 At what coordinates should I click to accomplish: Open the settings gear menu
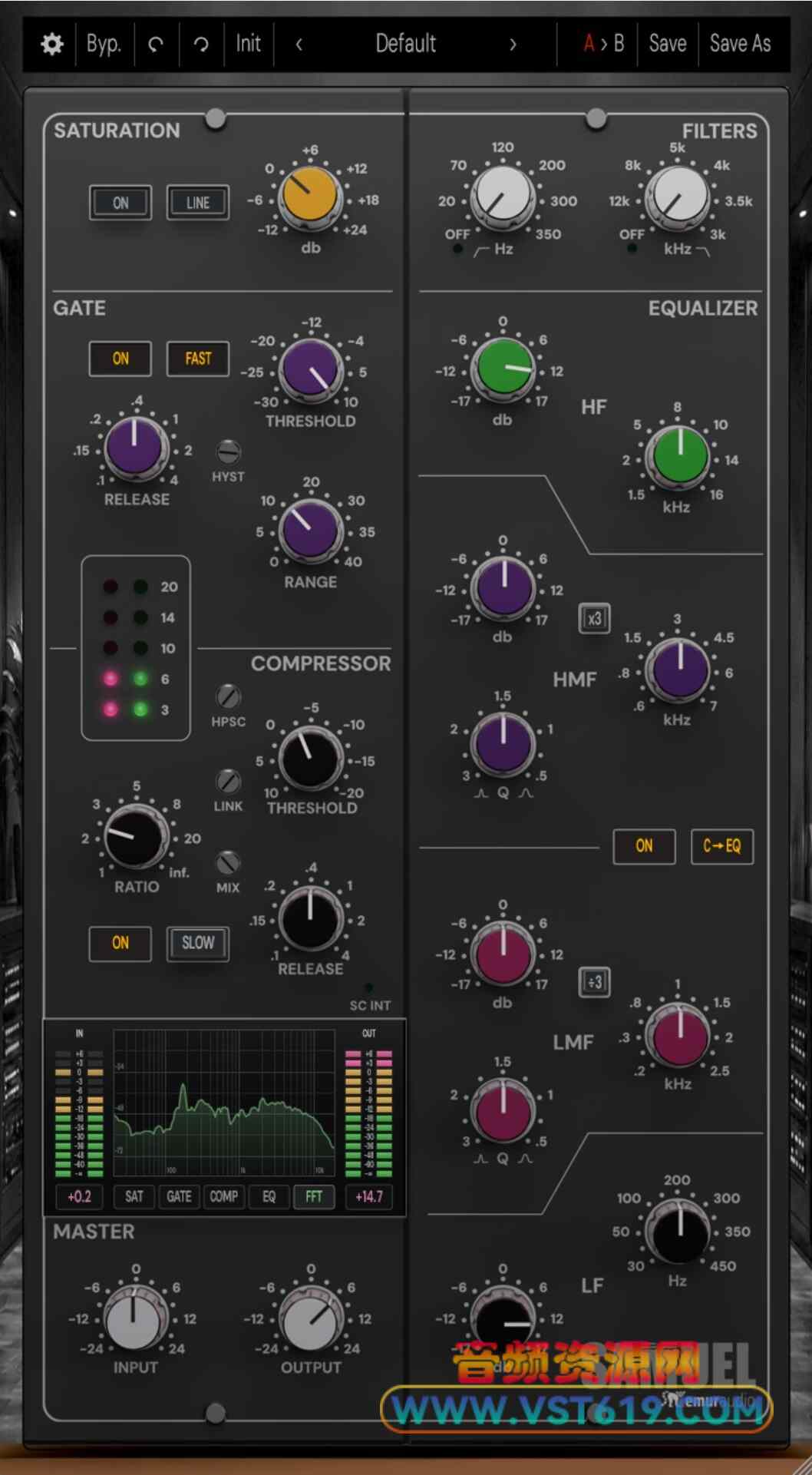pos(51,44)
